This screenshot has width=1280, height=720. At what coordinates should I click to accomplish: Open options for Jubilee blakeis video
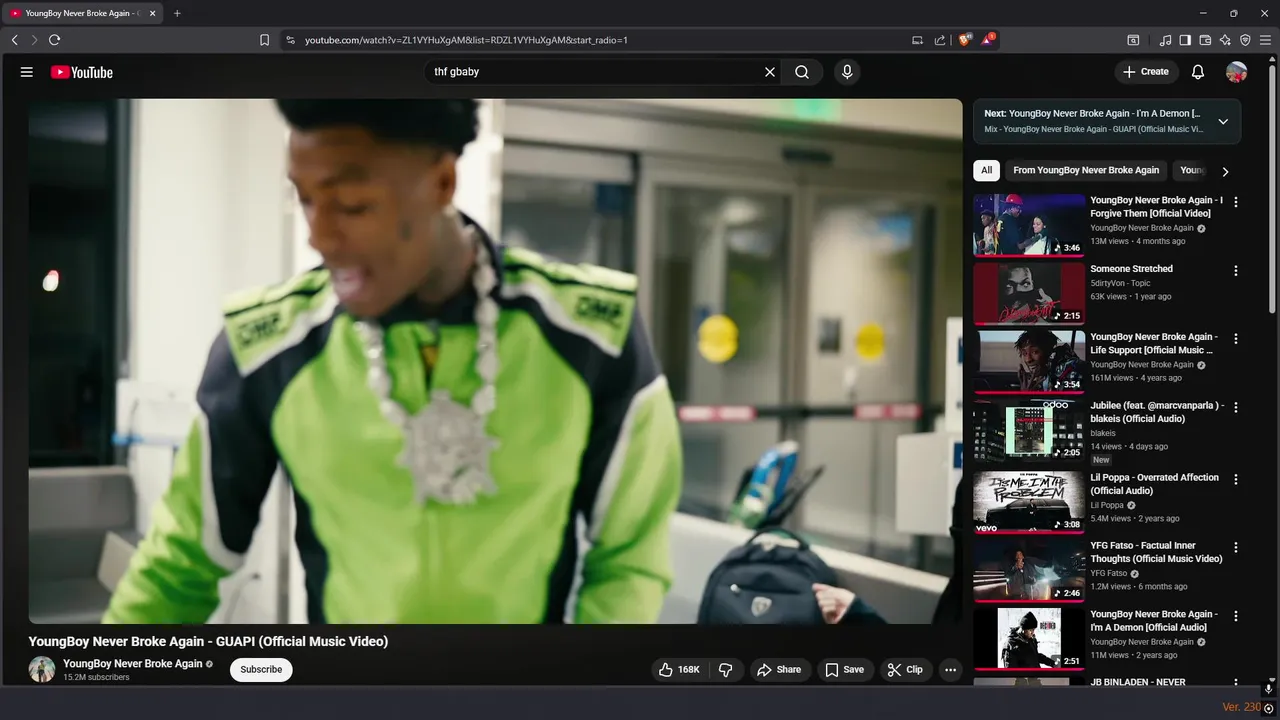click(x=1236, y=408)
